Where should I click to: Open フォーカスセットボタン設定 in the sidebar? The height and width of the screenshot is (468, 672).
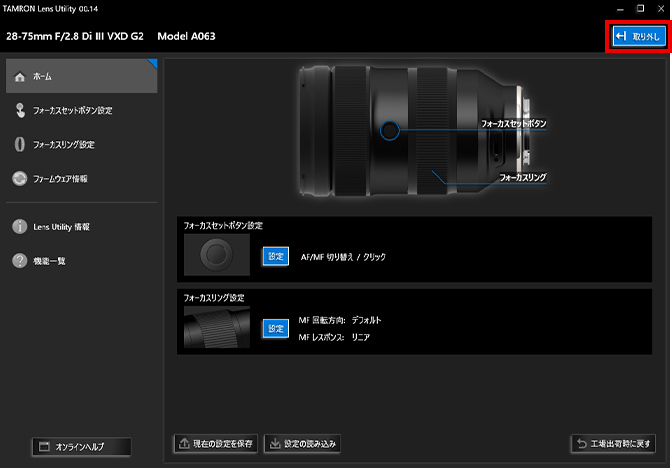[81, 111]
